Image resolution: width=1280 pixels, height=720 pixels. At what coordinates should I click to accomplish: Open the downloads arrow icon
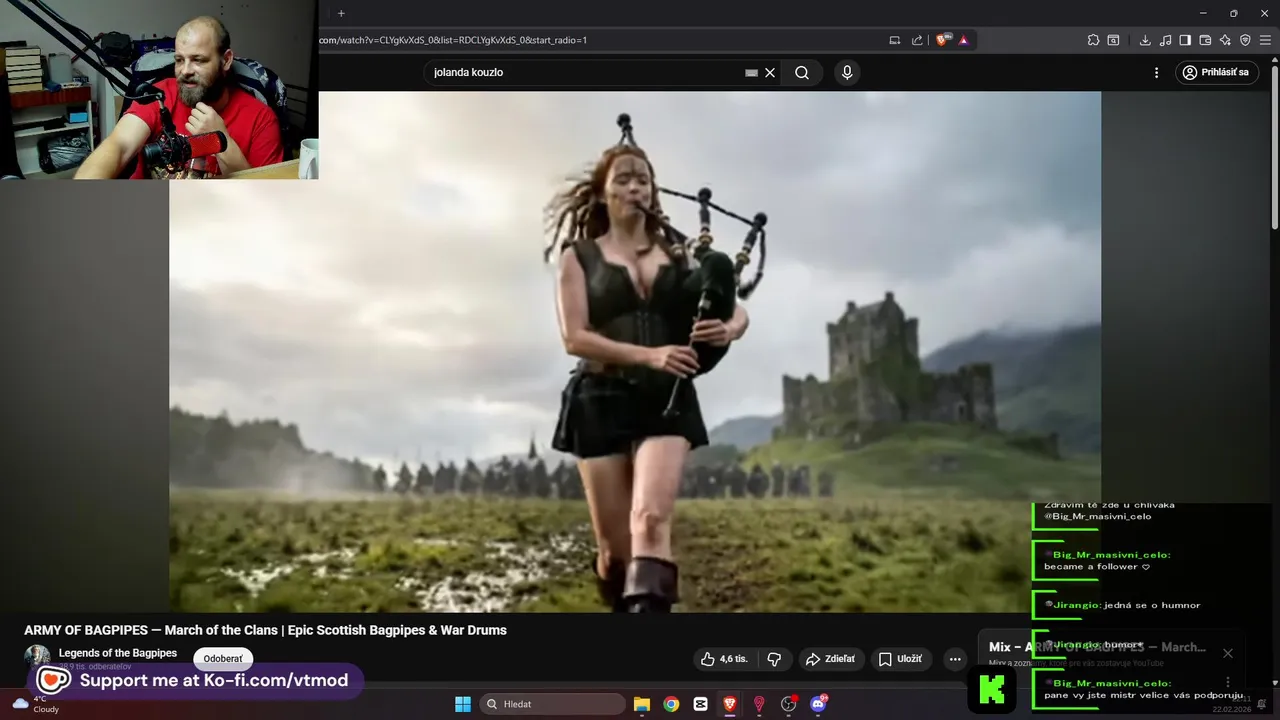tap(1145, 40)
